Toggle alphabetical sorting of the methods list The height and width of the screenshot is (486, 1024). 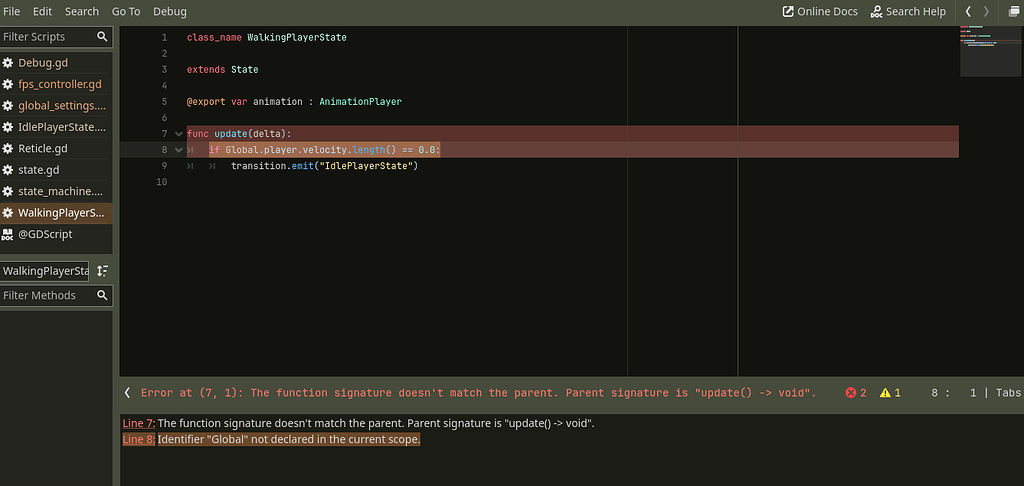point(103,270)
